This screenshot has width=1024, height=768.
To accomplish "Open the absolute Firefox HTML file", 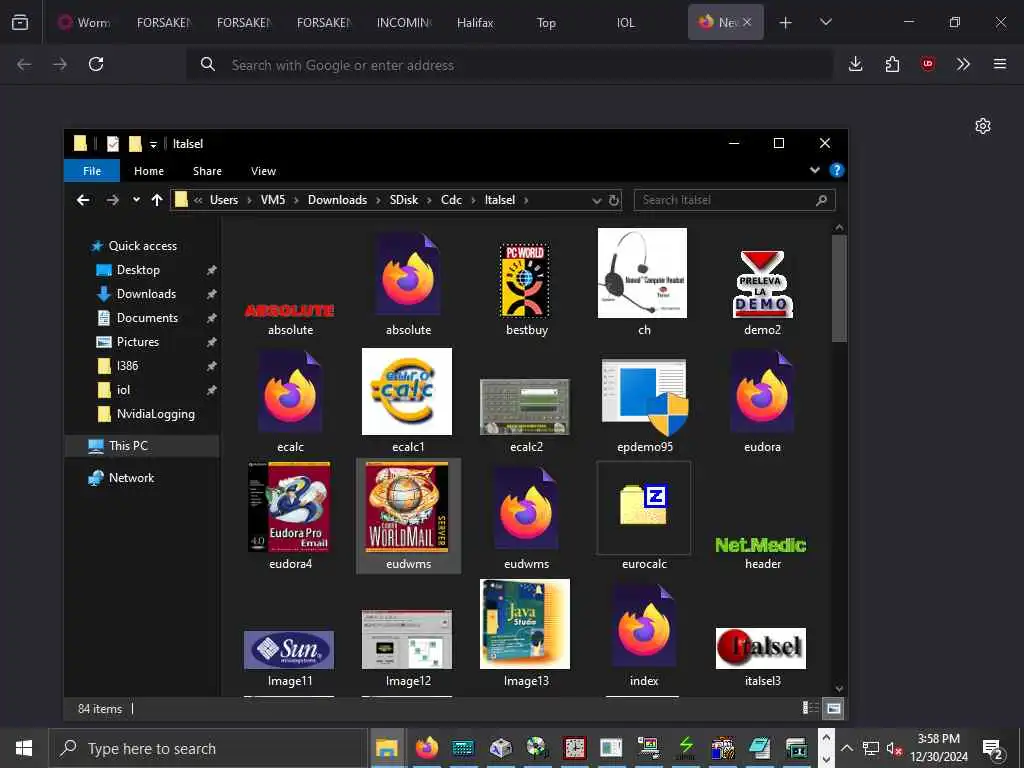I will (x=408, y=274).
